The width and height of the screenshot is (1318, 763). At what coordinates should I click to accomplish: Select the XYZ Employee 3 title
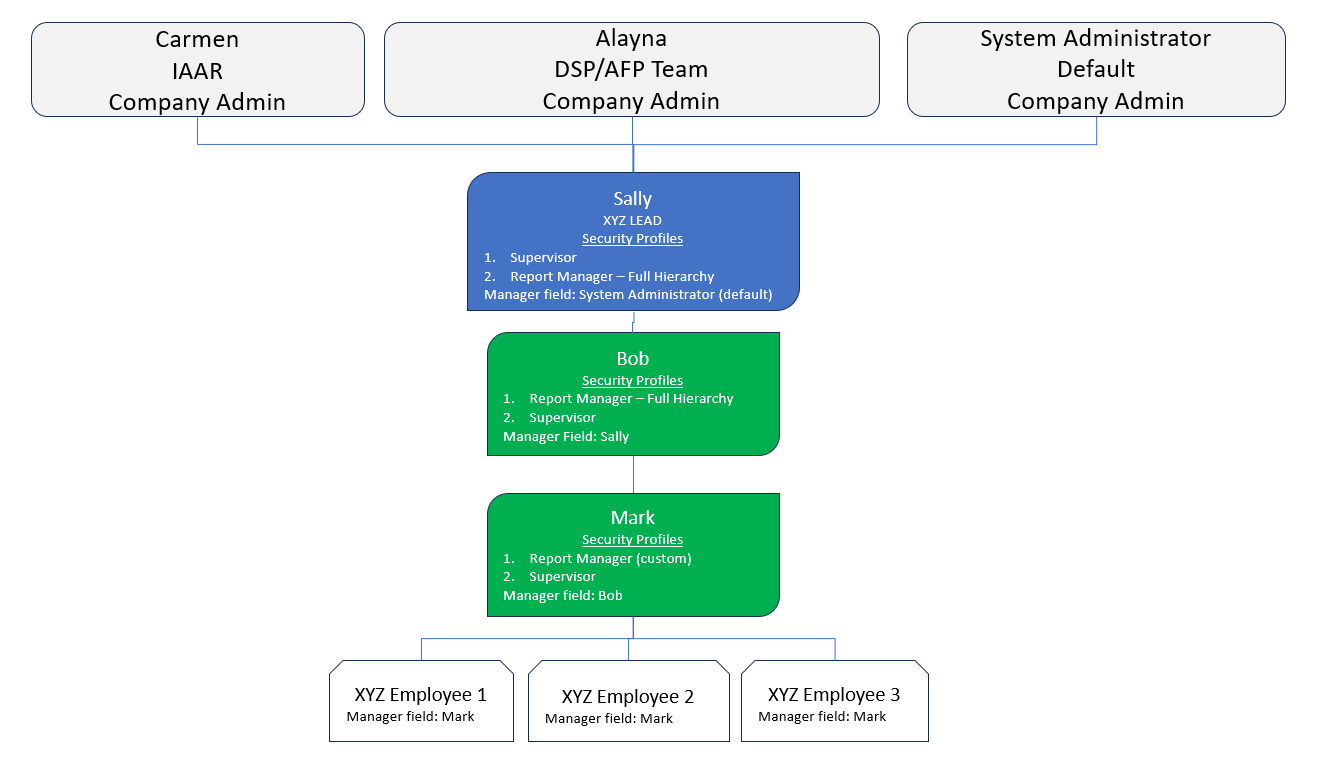pos(834,695)
